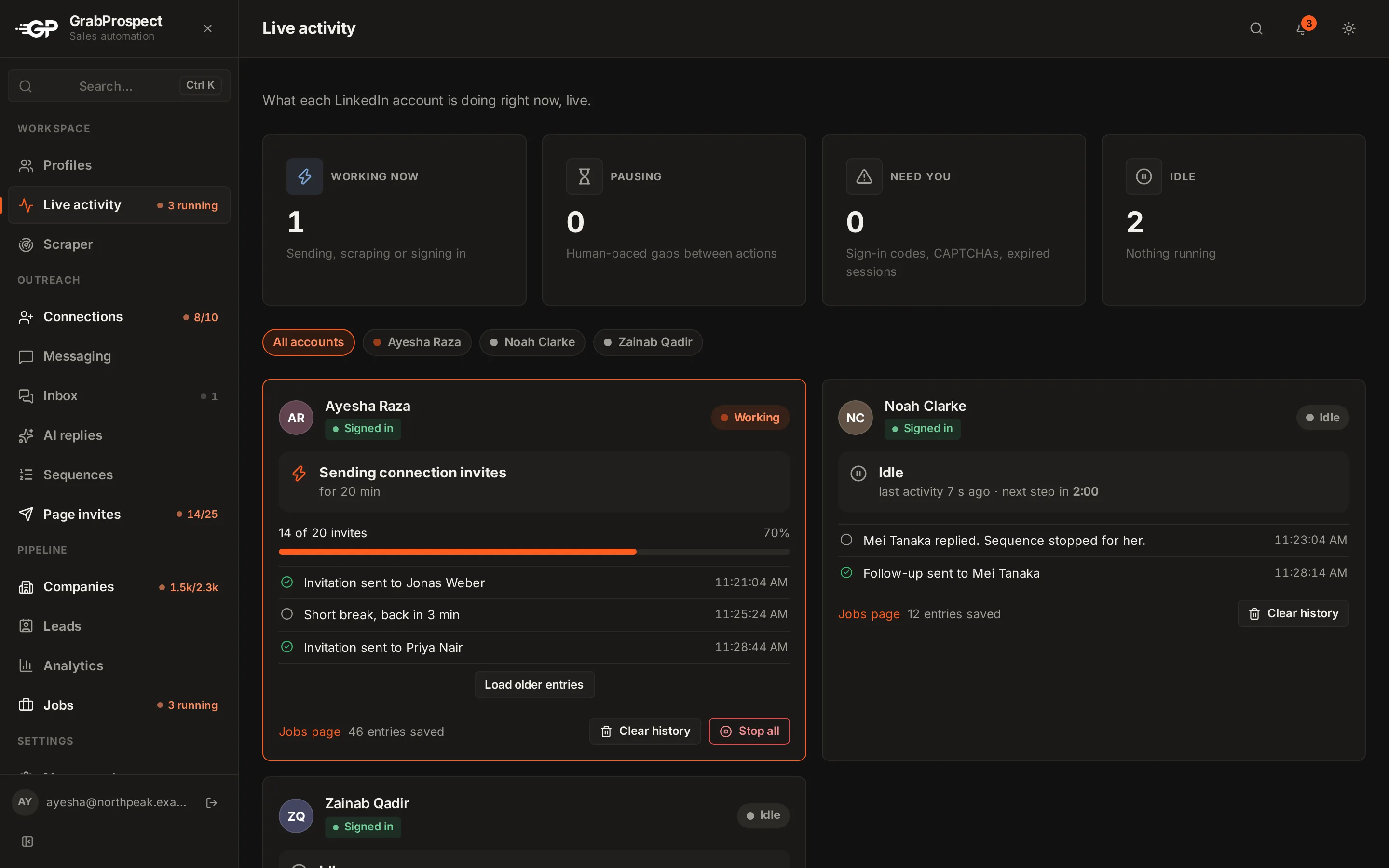Image resolution: width=1389 pixels, height=868 pixels.
Task: Click the Pausing hourglass icon
Action: pos(585,176)
